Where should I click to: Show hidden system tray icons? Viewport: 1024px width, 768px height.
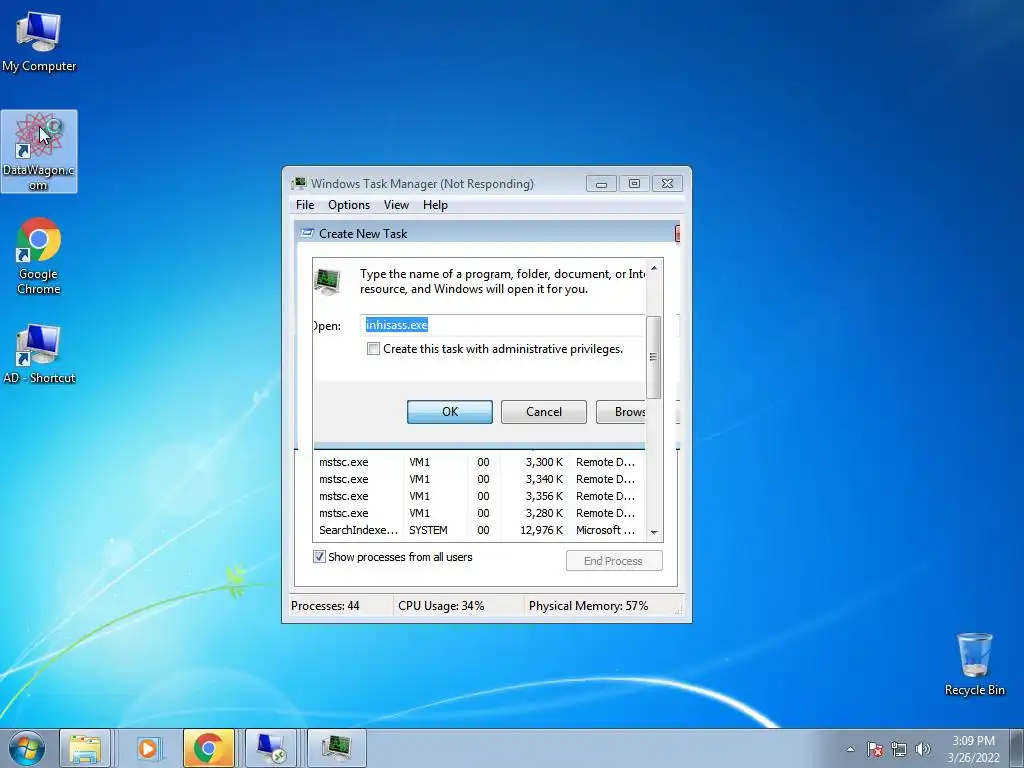coord(850,749)
